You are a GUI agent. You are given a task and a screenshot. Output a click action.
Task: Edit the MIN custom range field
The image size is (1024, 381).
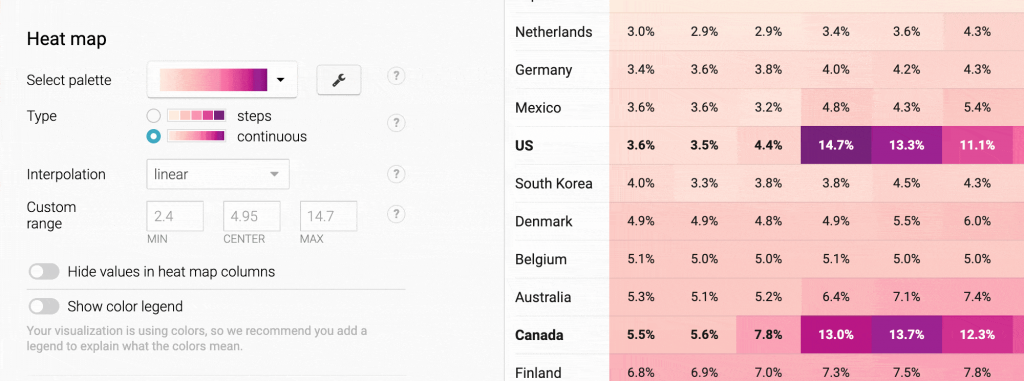175,216
